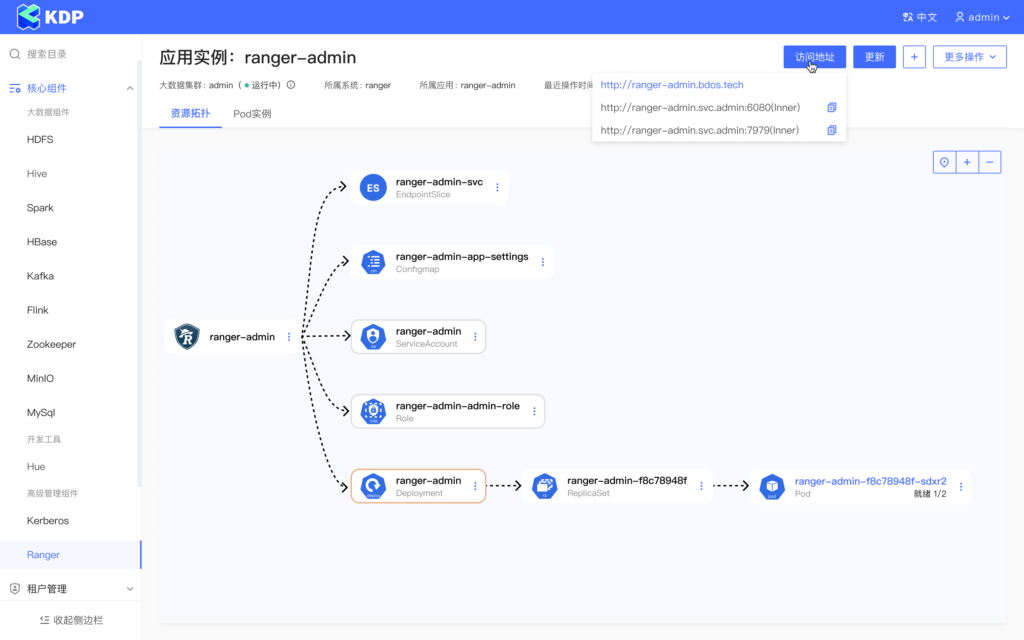1024x640 pixels.
Task: Click the KDP logo
Action: pos(50,17)
